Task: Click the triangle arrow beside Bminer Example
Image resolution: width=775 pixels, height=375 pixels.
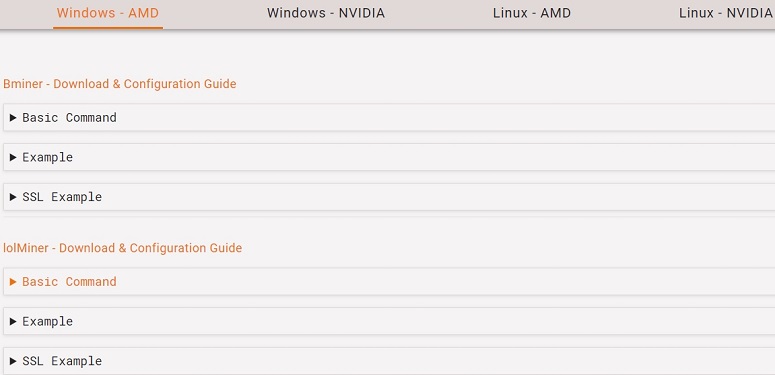Action: pyautogui.click(x=13, y=157)
